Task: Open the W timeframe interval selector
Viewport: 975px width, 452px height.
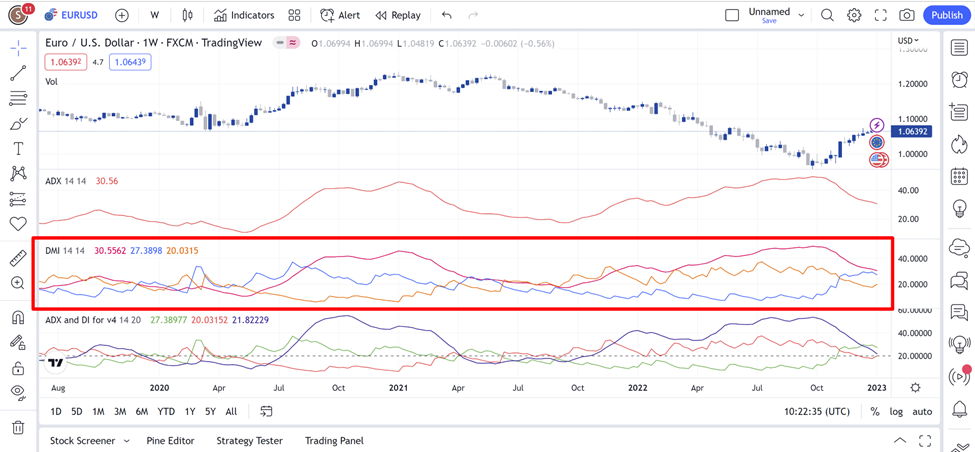Action: (155, 15)
